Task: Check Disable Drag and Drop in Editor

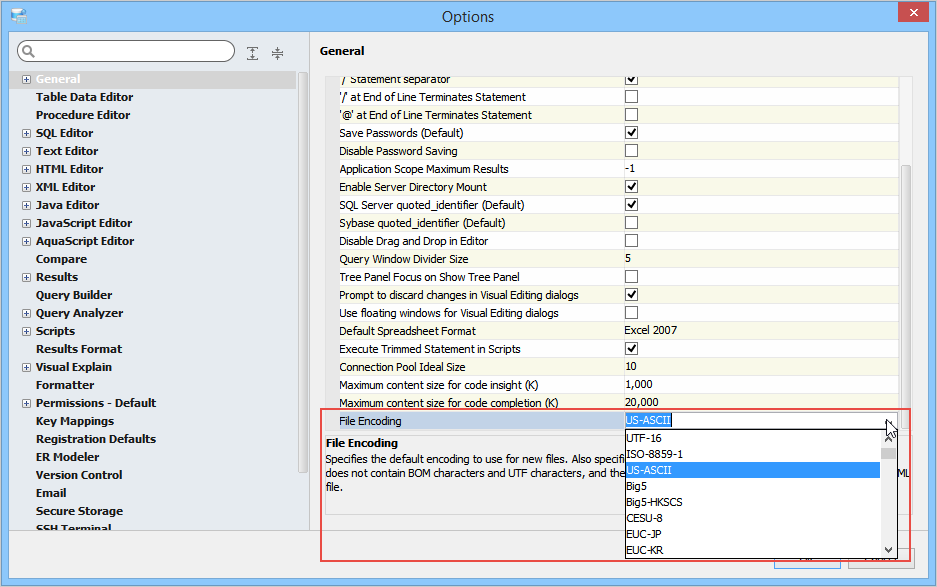Action: click(631, 241)
